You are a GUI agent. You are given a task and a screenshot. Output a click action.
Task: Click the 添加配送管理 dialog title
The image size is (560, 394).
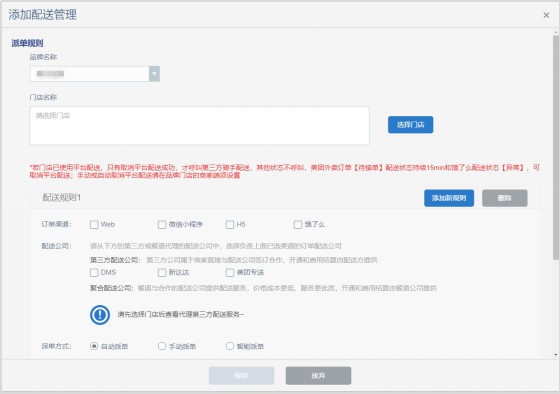[42, 15]
